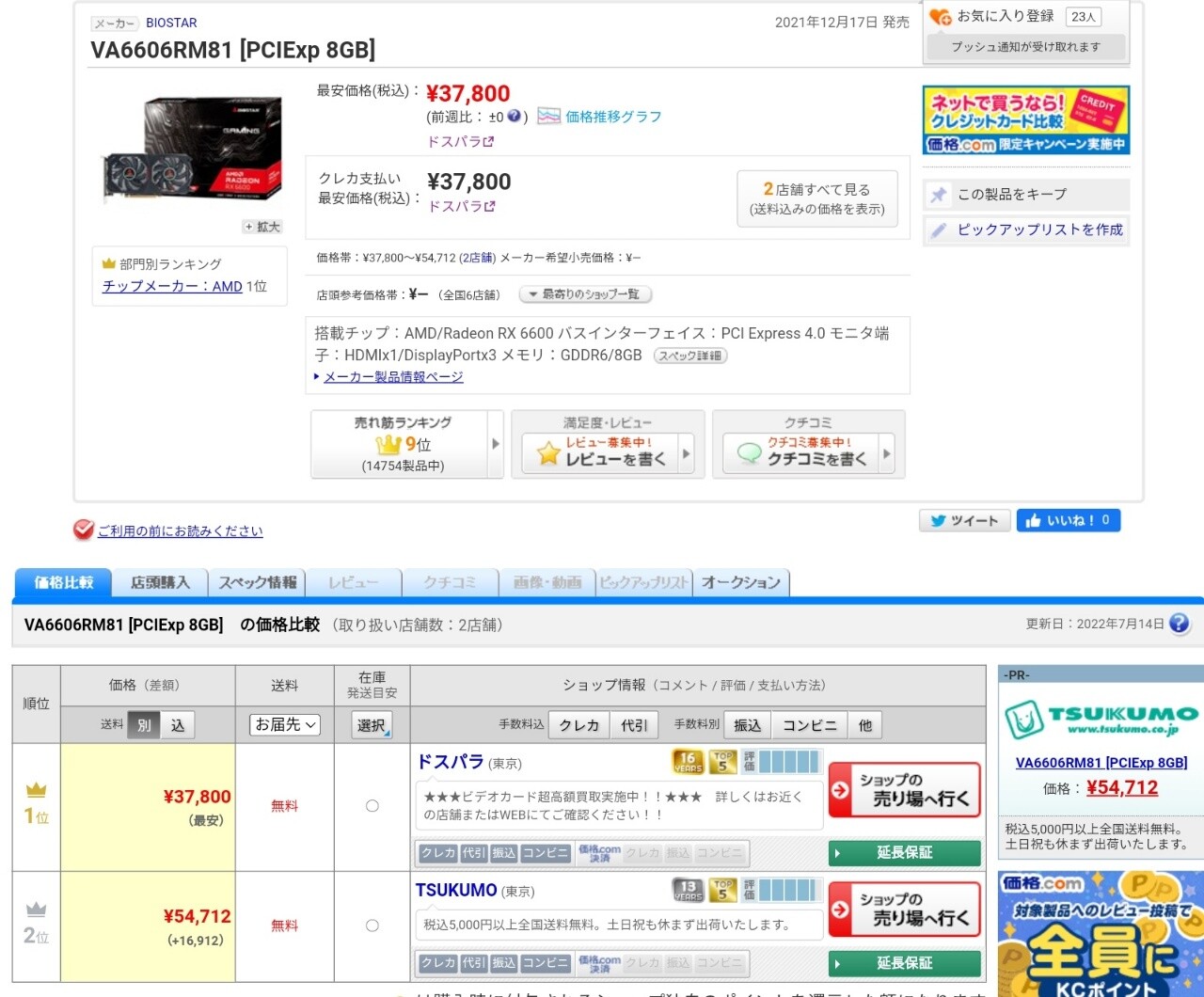Click the pencil icon for pickup list
1204x997 pixels.
coord(939,230)
